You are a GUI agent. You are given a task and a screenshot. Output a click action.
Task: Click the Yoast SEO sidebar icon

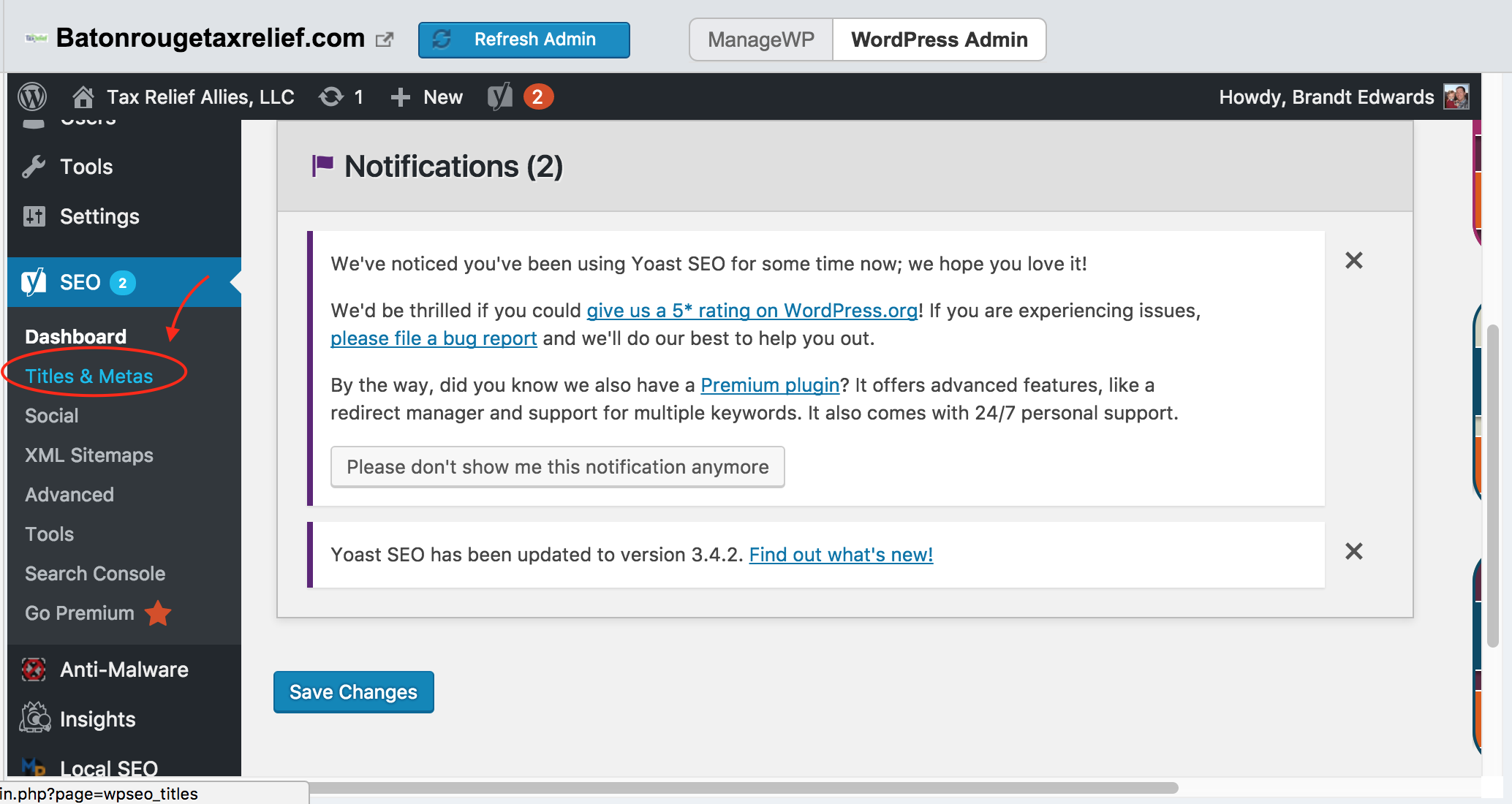click(34, 282)
